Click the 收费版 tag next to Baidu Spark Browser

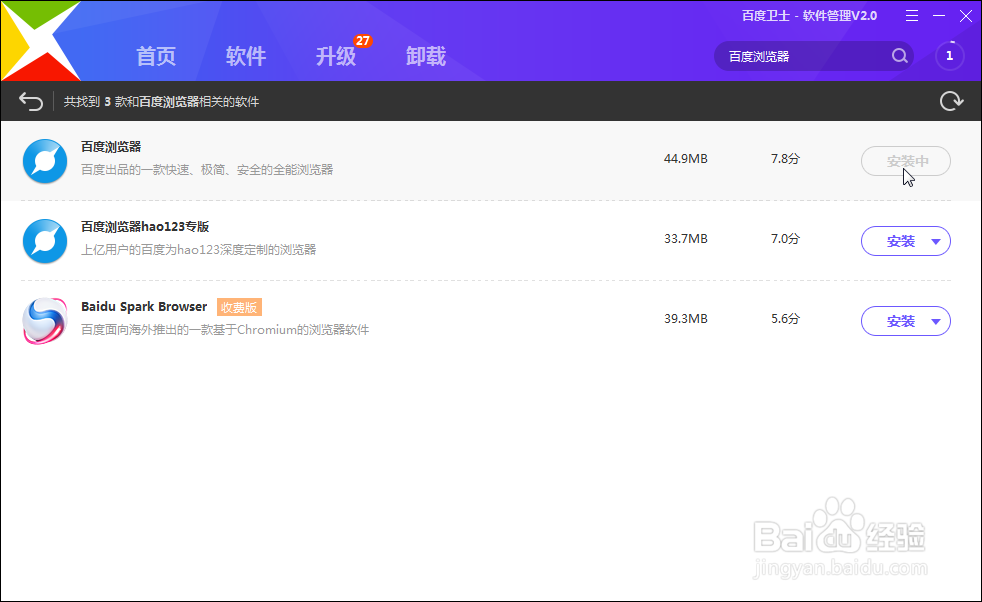239,307
